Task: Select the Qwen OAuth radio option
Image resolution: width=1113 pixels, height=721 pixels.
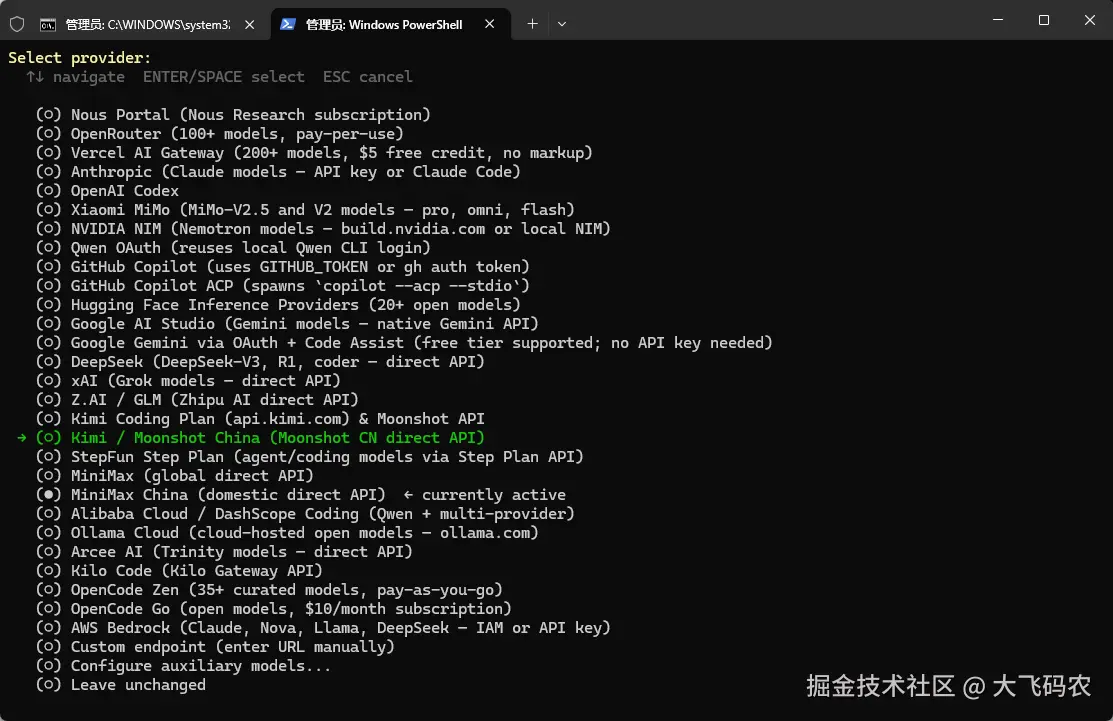Action: pos(48,248)
